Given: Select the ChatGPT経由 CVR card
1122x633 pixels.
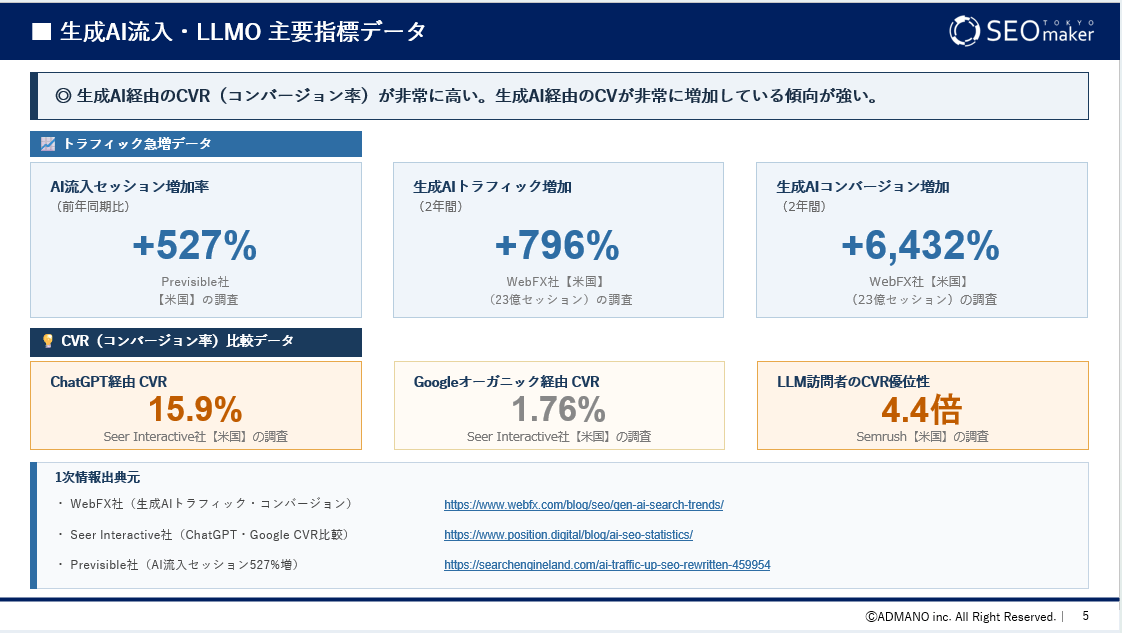Looking at the screenshot, I should (x=196, y=406).
